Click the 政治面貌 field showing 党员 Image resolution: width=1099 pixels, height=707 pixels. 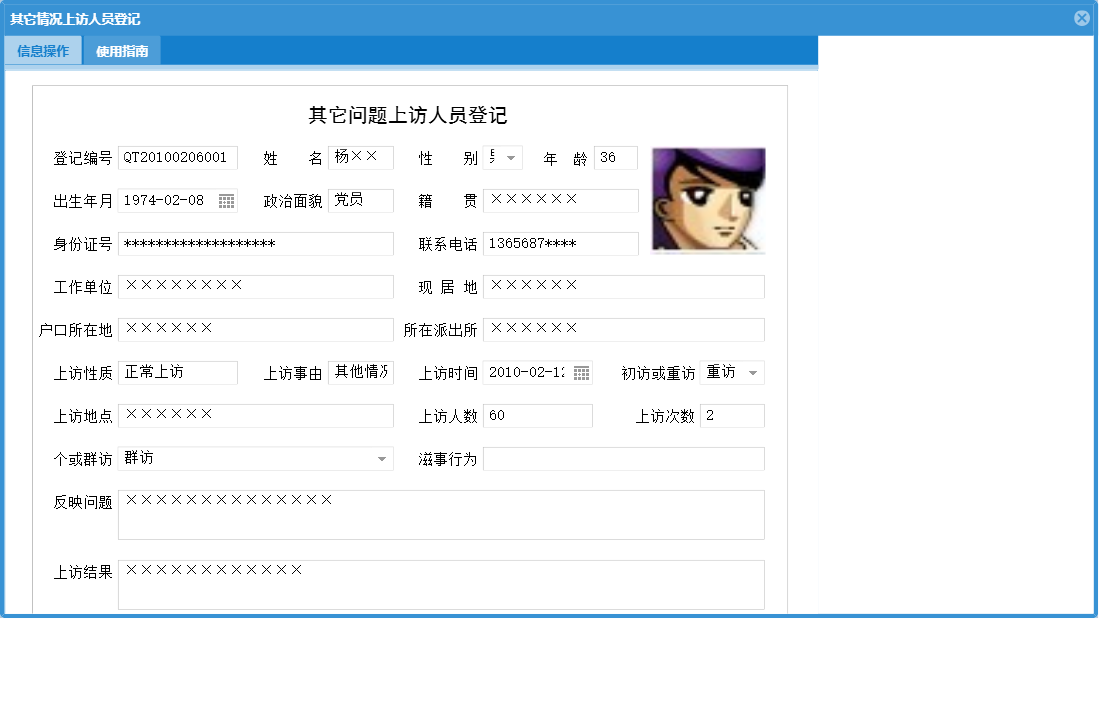coord(360,200)
